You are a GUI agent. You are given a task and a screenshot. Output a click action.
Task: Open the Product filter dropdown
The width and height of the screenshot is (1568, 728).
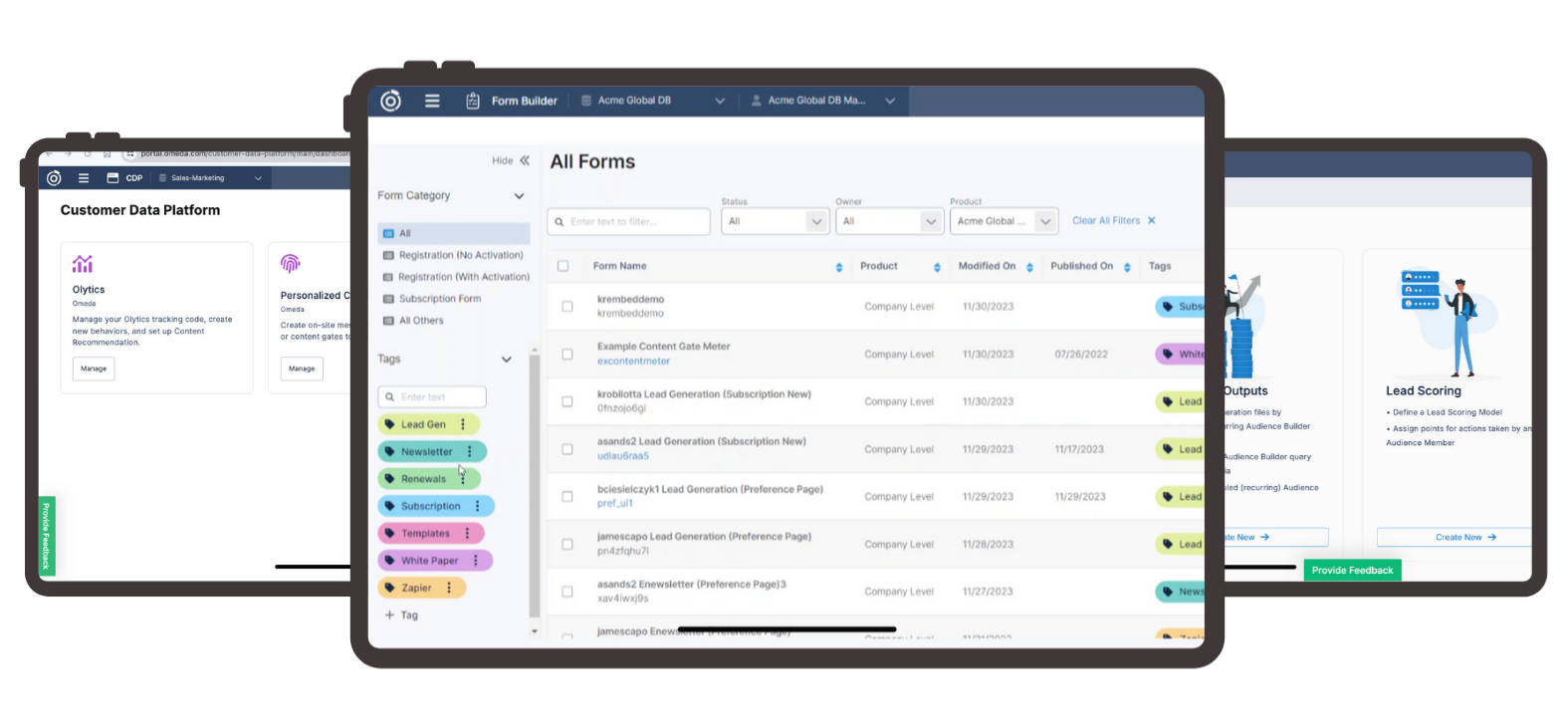coord(1004,221)
